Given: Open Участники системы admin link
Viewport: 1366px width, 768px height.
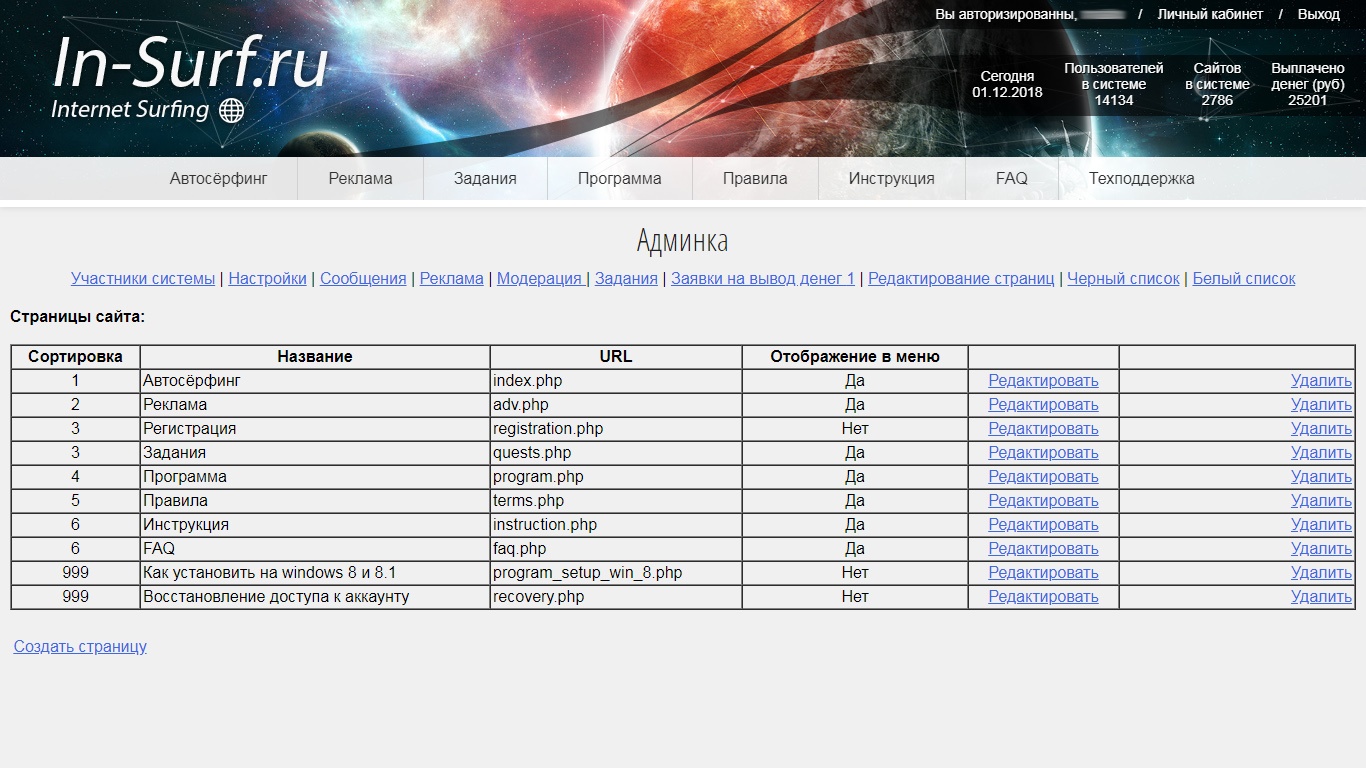Looking at the screenshot, I should (x=143, y=279).
